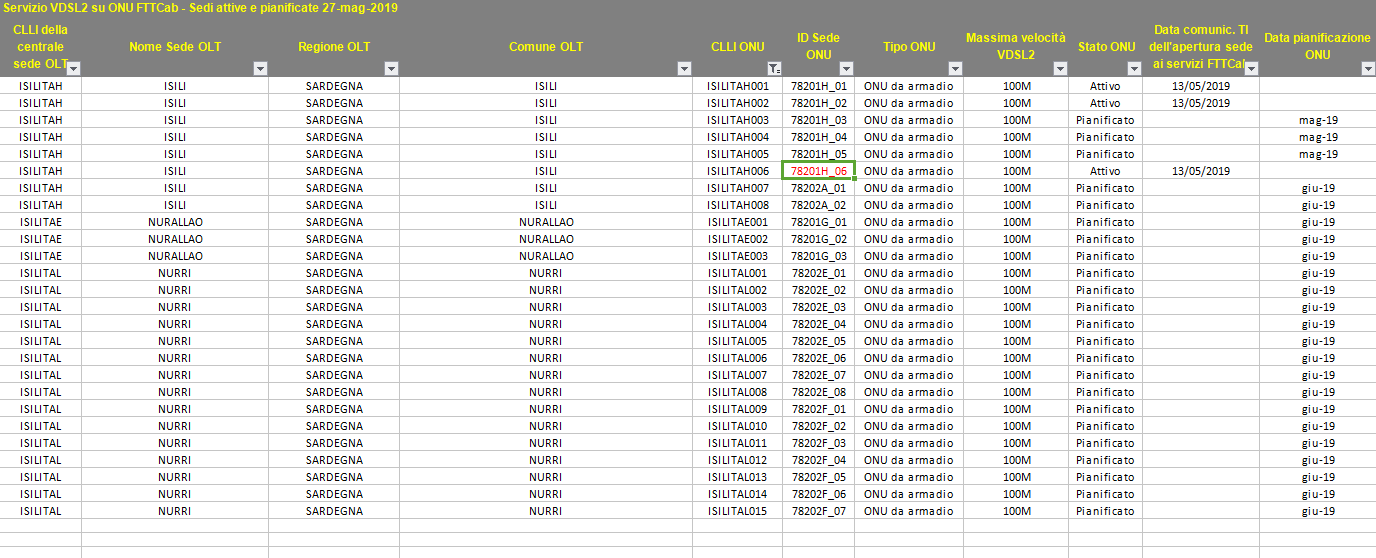Viewport: 1376px width, 558px height.
Task: Click the ID cell 78202F_07
Action: 819,511
